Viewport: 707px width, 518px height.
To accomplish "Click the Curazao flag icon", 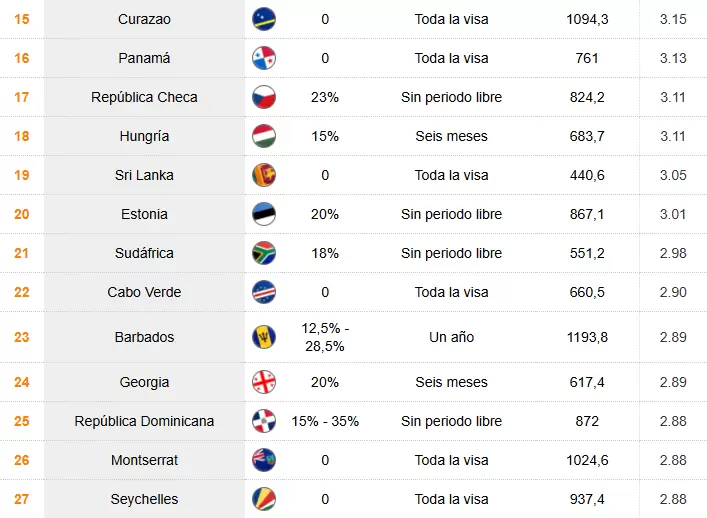I will click(264, 19).
